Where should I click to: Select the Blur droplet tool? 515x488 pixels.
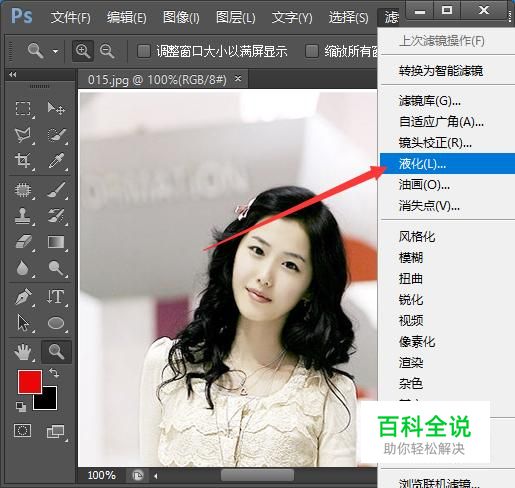(x=23, y=268)
